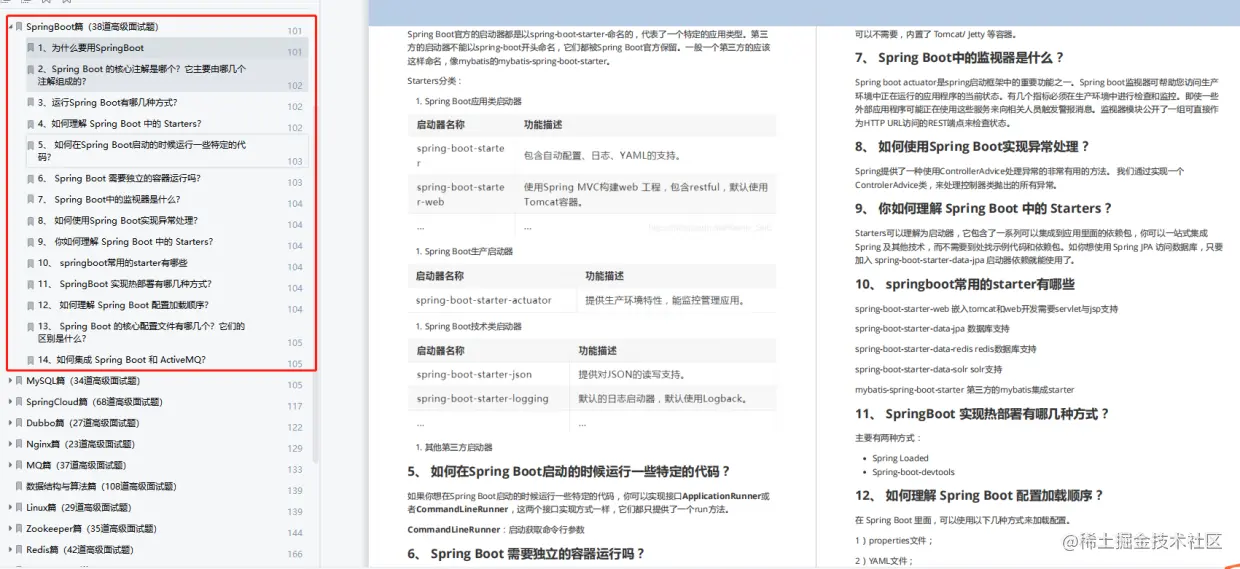Image resolution: width=1240 pixels, height=569 pixels.
Task: Open bookmark 7、Spring Boot中的监视器是什么？
Action: coord(109,200)
